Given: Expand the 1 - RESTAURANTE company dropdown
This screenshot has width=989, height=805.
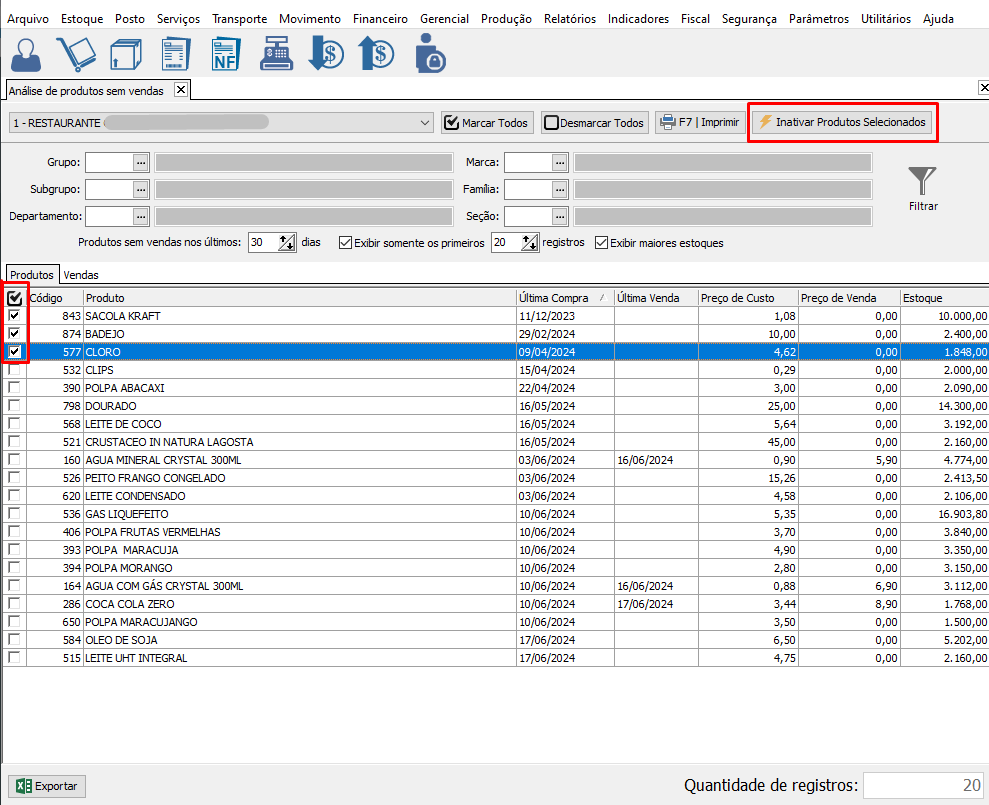Looking at the screenshot, I should 425,123.
